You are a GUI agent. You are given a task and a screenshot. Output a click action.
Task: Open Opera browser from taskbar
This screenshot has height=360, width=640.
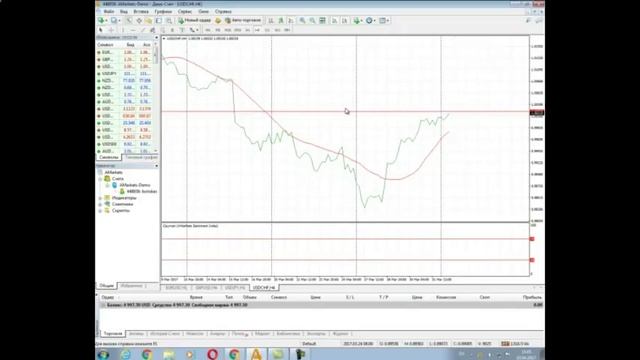click(x=212, y=354)
